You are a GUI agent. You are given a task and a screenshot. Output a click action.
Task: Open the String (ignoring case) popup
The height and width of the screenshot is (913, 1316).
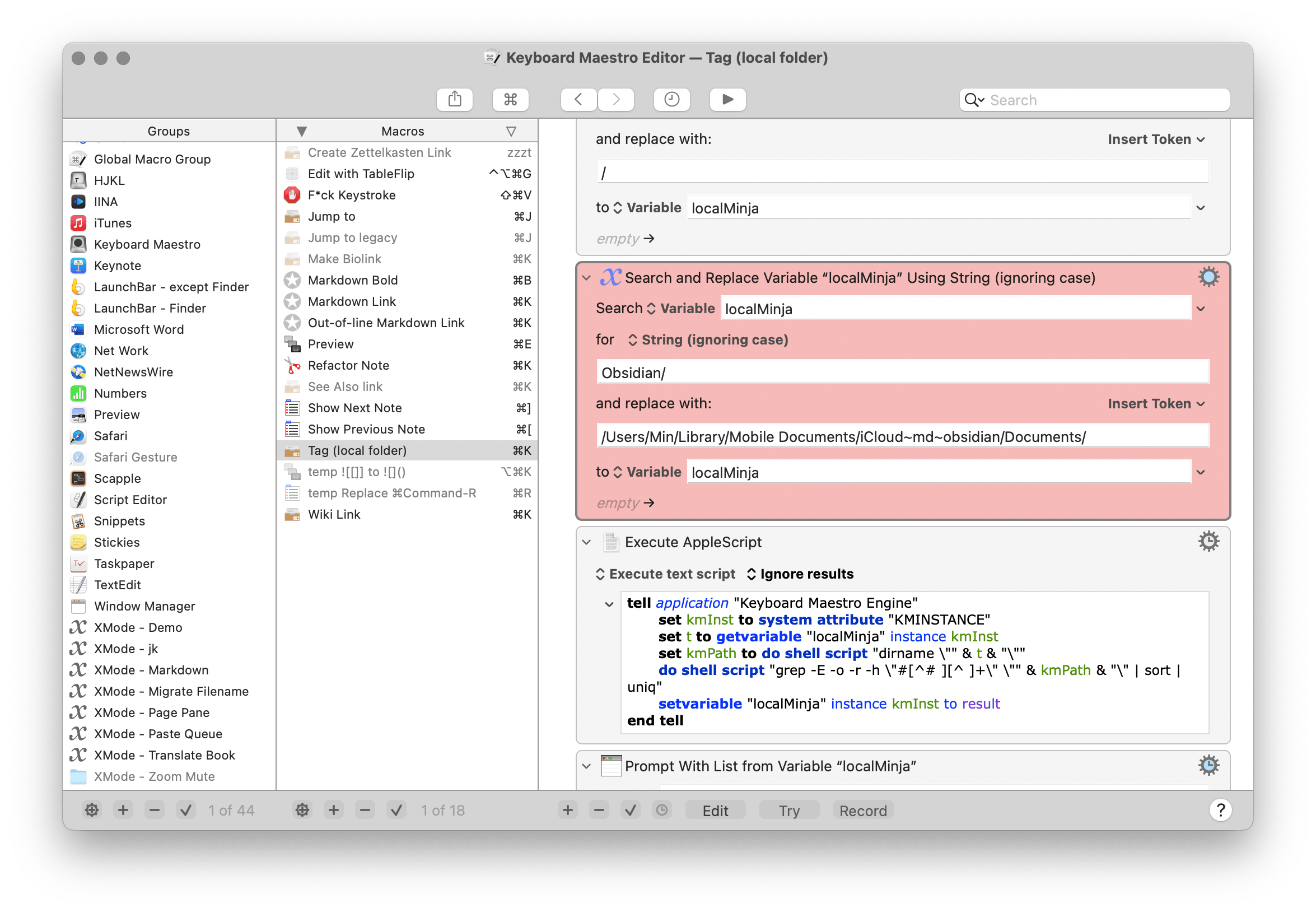pos(708,340)
